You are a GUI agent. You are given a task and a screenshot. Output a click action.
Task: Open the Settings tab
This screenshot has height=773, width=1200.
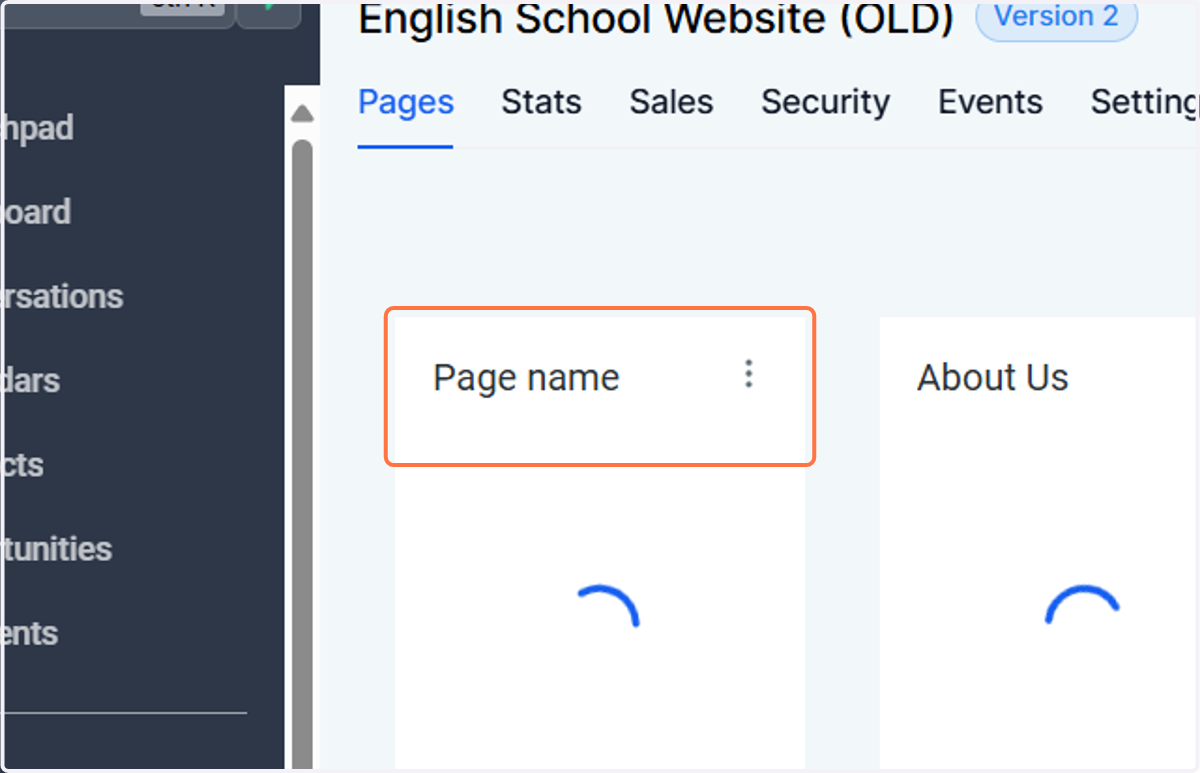click(1145, 102)
